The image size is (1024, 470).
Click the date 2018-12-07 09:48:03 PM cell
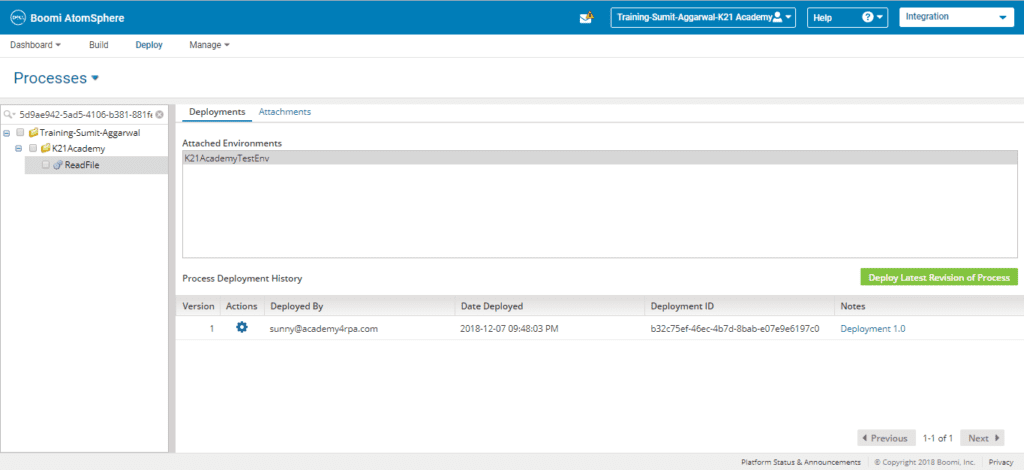(509, 329)
